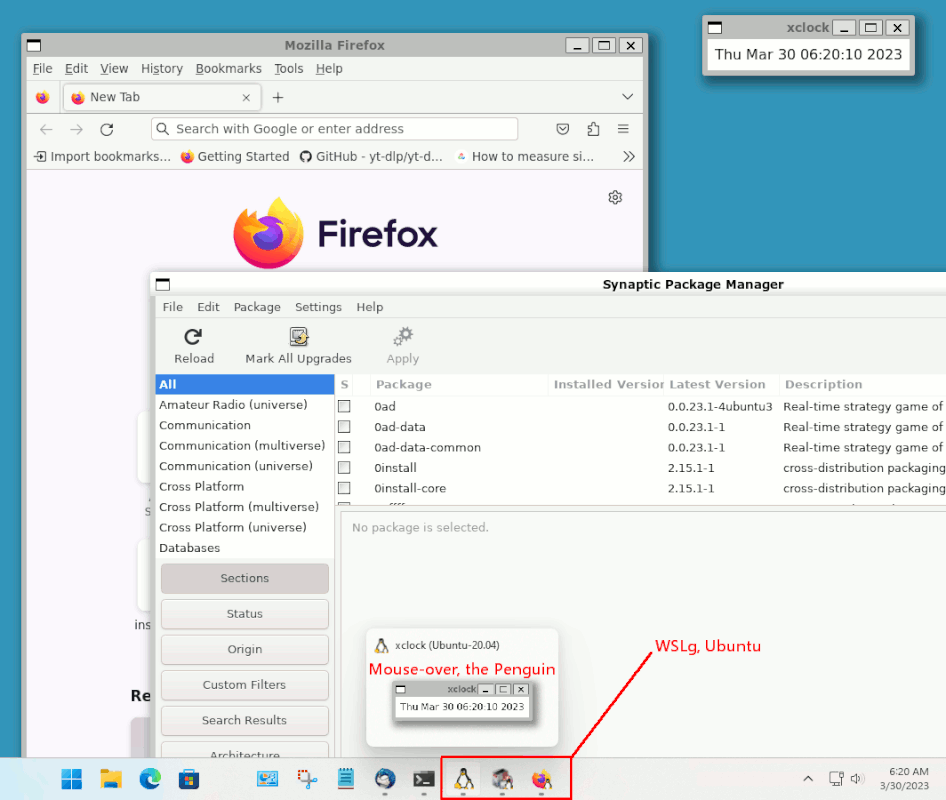Expand the list all tabs chevron
Screen dimensions: 946x800
[x=627, y=97]
